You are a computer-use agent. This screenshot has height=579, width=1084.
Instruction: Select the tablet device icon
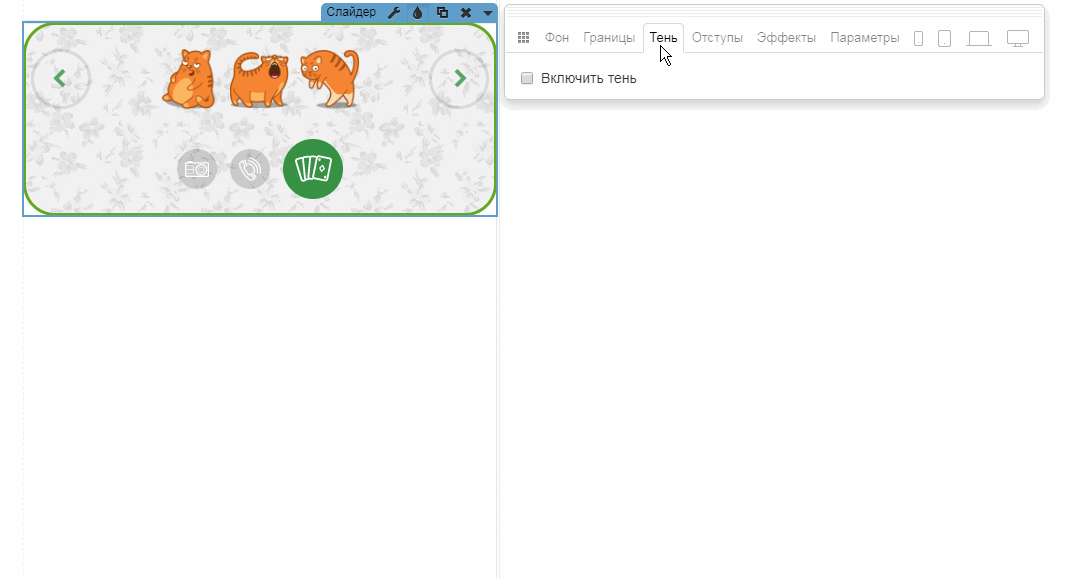click(x=944, y=39)
